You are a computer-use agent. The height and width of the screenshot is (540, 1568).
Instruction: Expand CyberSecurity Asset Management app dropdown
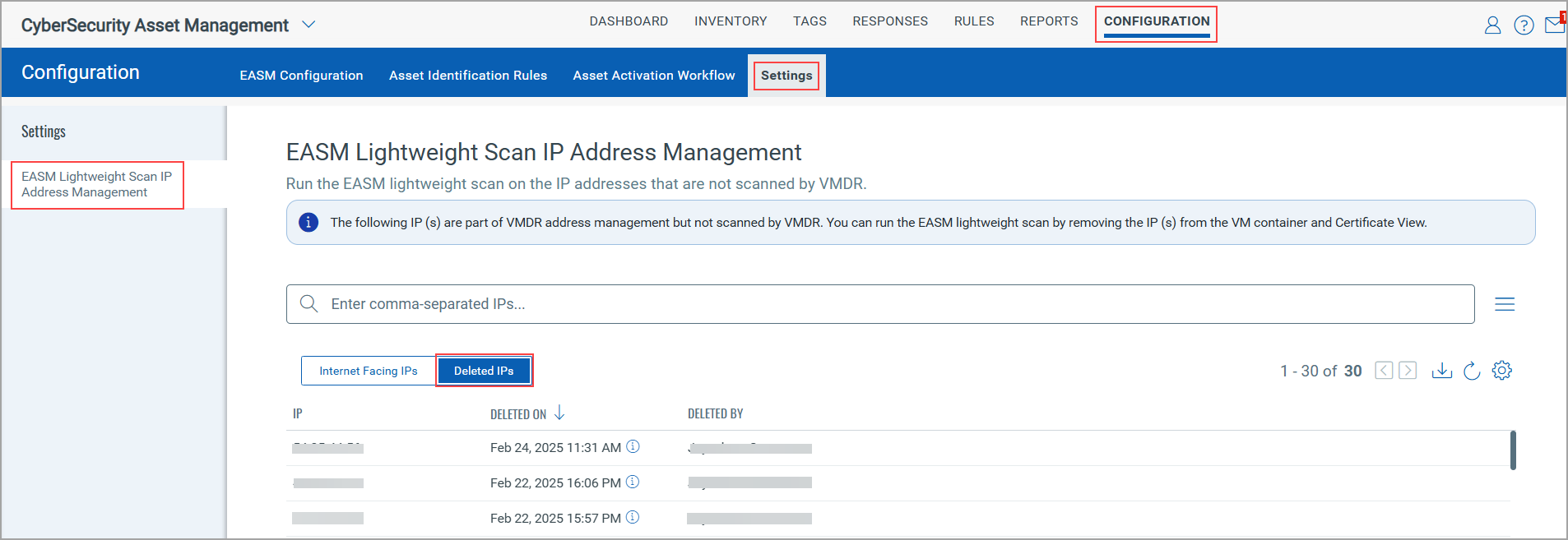pyautogui.click(x=308, y=25)
